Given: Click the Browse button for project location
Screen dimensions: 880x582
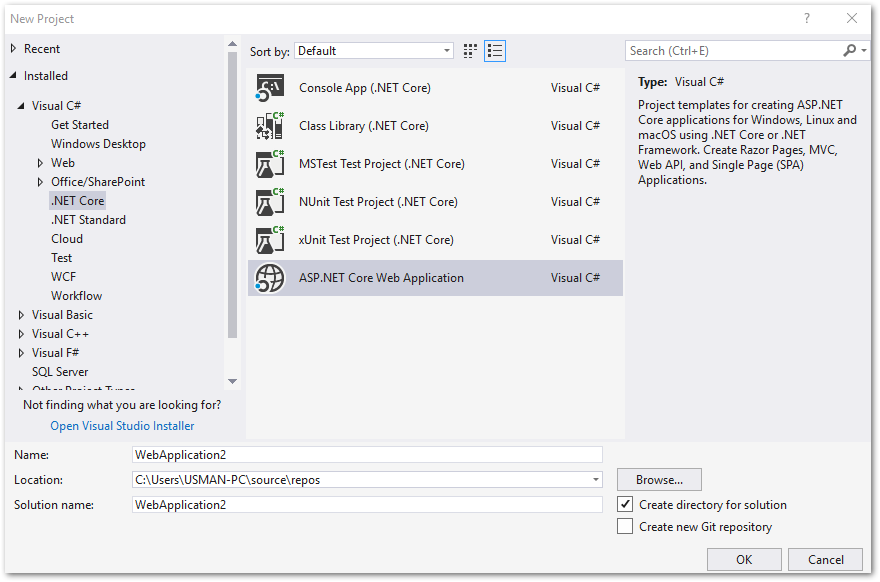Looking at the screenshot, I should click(x=658, y=479).
